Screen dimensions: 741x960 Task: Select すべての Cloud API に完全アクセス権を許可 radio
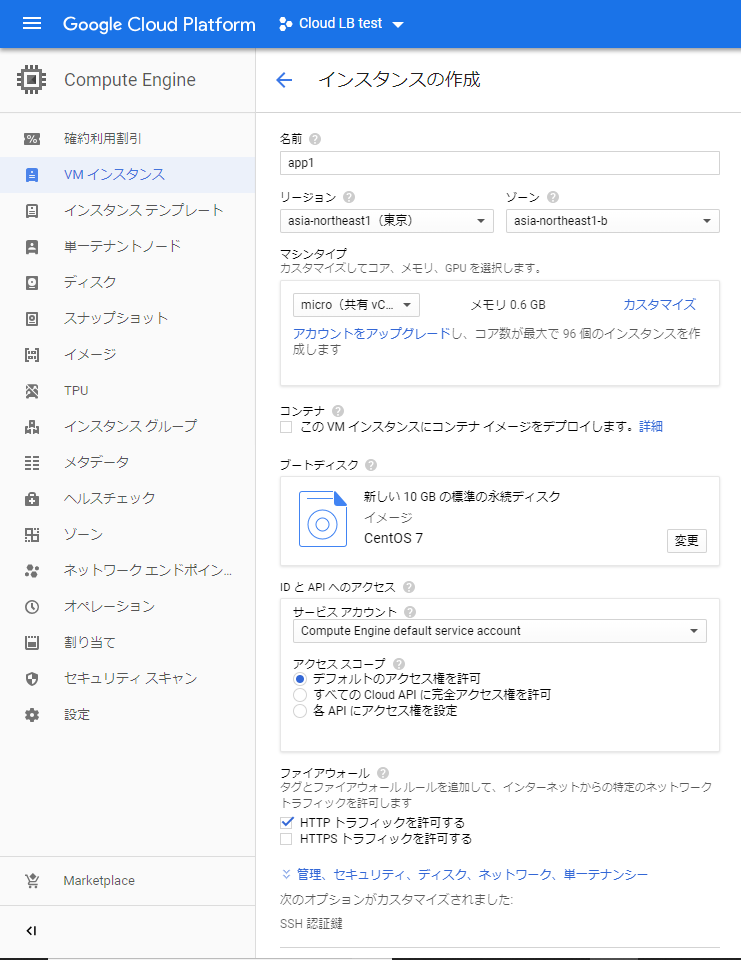tap(299, 694)
